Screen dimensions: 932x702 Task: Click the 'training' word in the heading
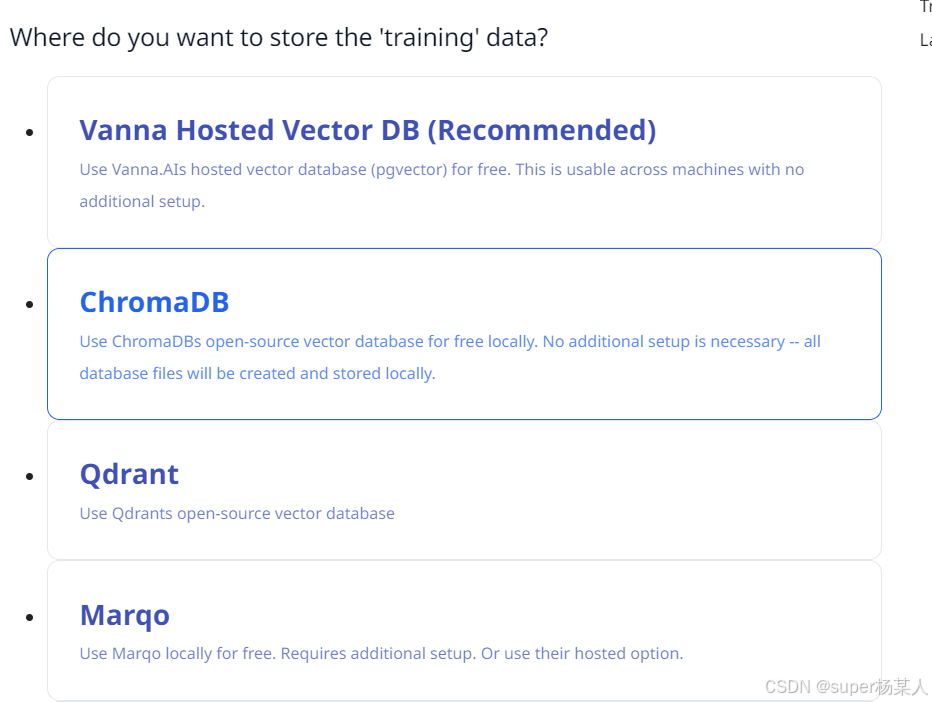[440, 38]
